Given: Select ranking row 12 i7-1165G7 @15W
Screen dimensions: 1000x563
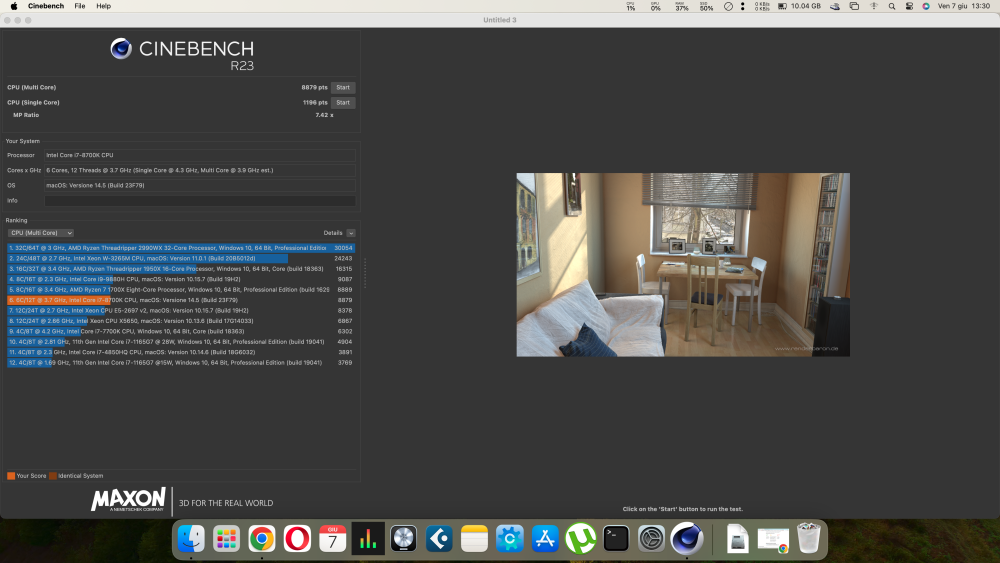Looking at the screenshot, I should 181,362.
